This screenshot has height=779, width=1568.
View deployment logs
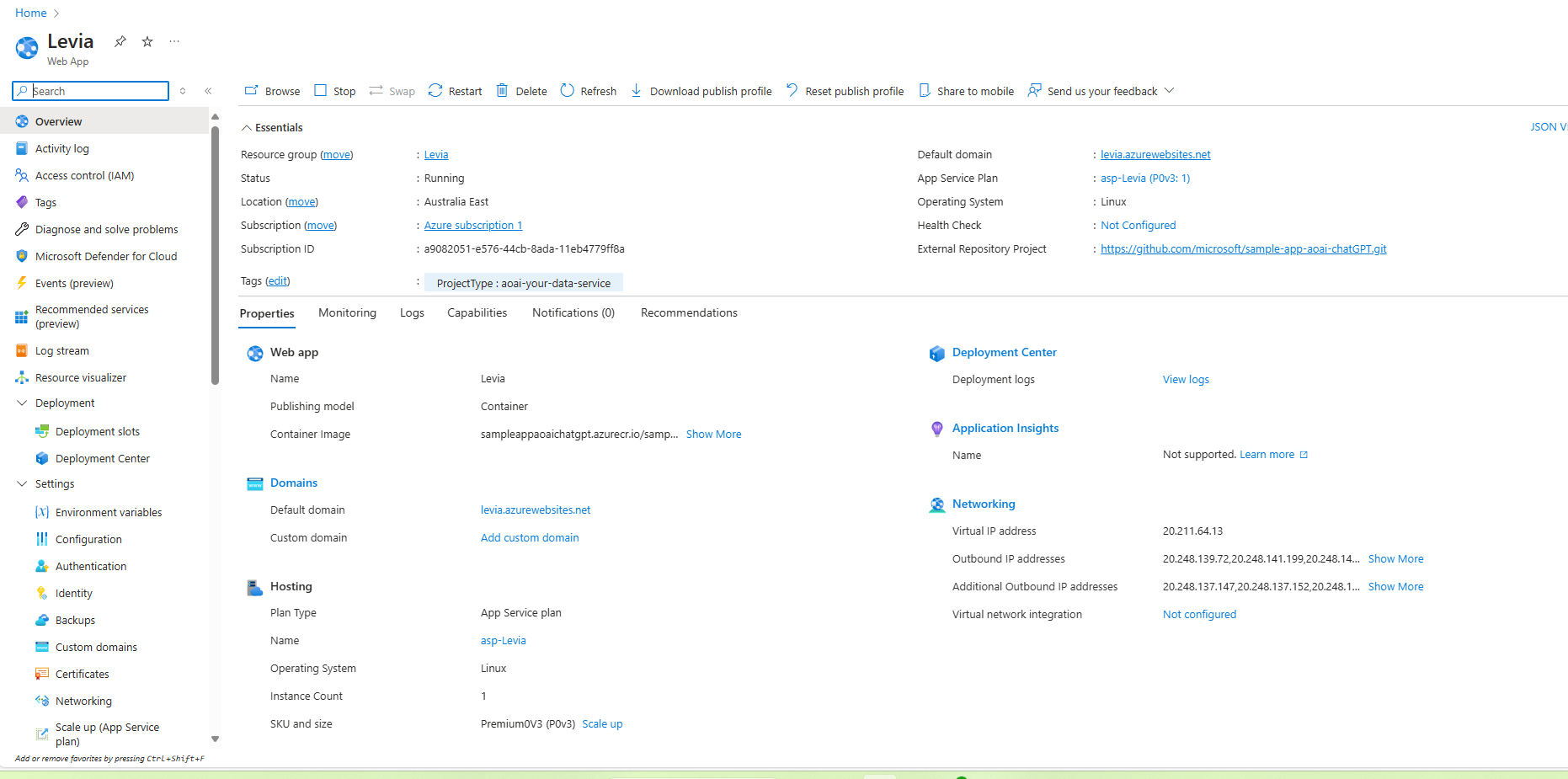pyautogui.click(x=1186, y=380)
